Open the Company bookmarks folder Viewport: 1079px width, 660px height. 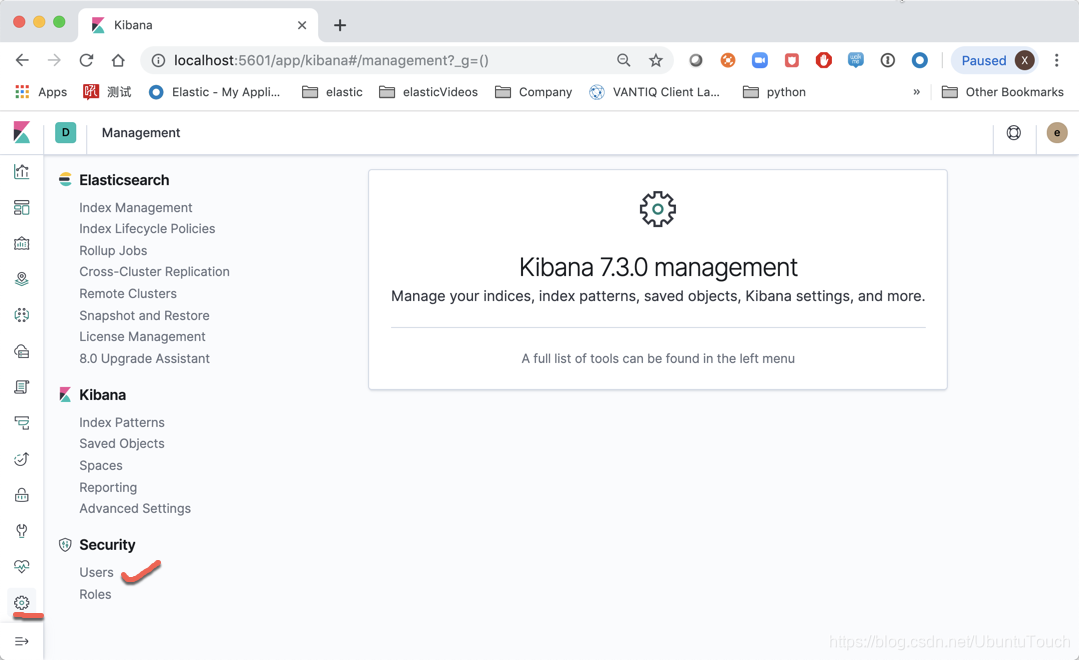pos(533,92)
